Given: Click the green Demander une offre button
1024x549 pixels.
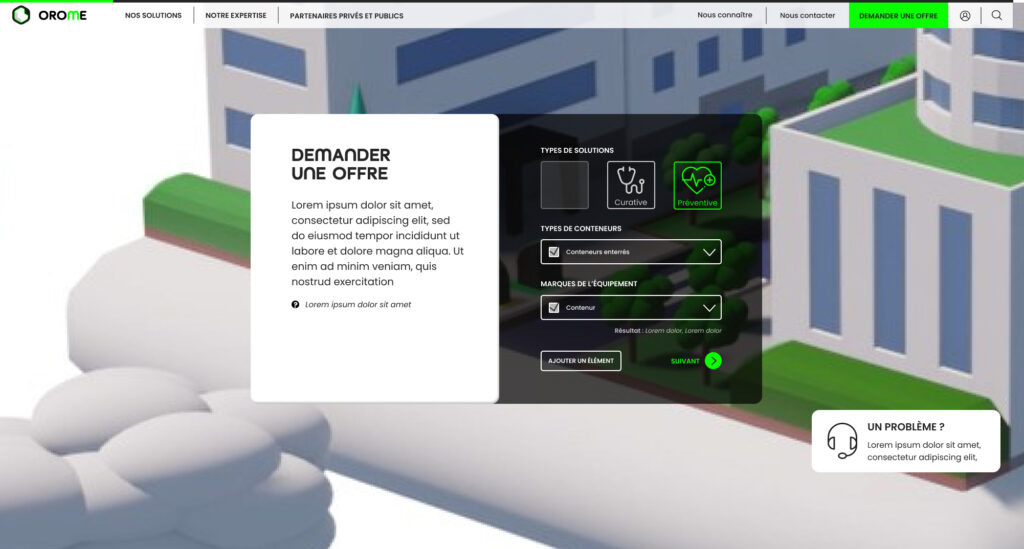Looking at the screenshot, I should pos(898,16).
